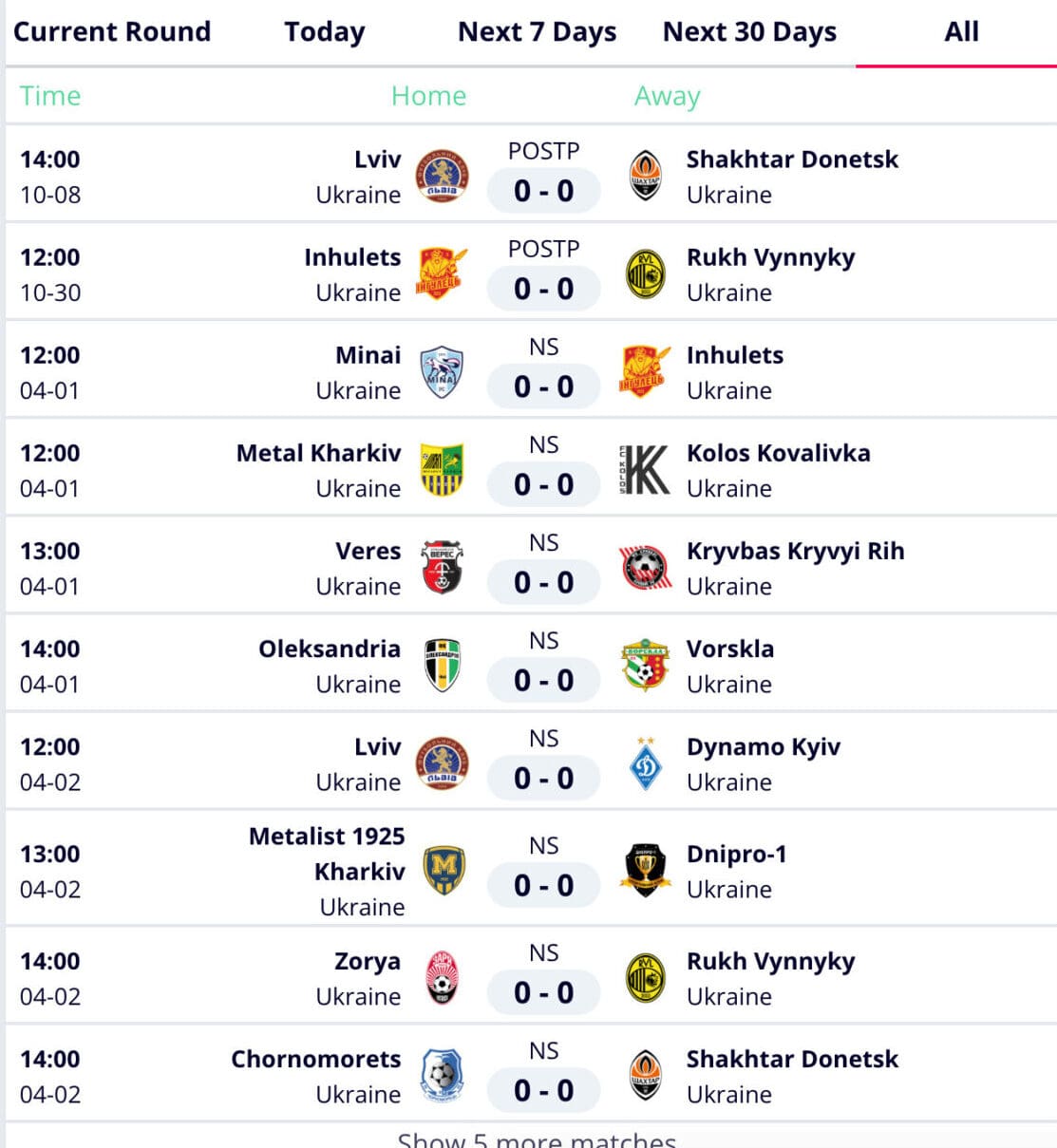Image resolution: width=1057 pixels, height=1148 pixels.
Task: Click the Metalist 1925 Kharkiv badge
Action: (x=442, y=871)
